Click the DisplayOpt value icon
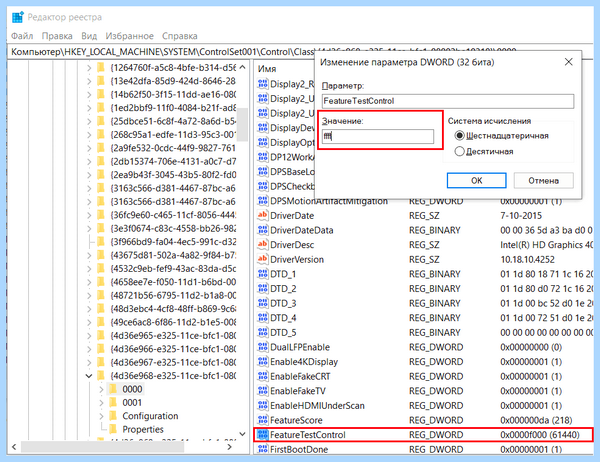600x462 pixels. [x=262, y=142]
